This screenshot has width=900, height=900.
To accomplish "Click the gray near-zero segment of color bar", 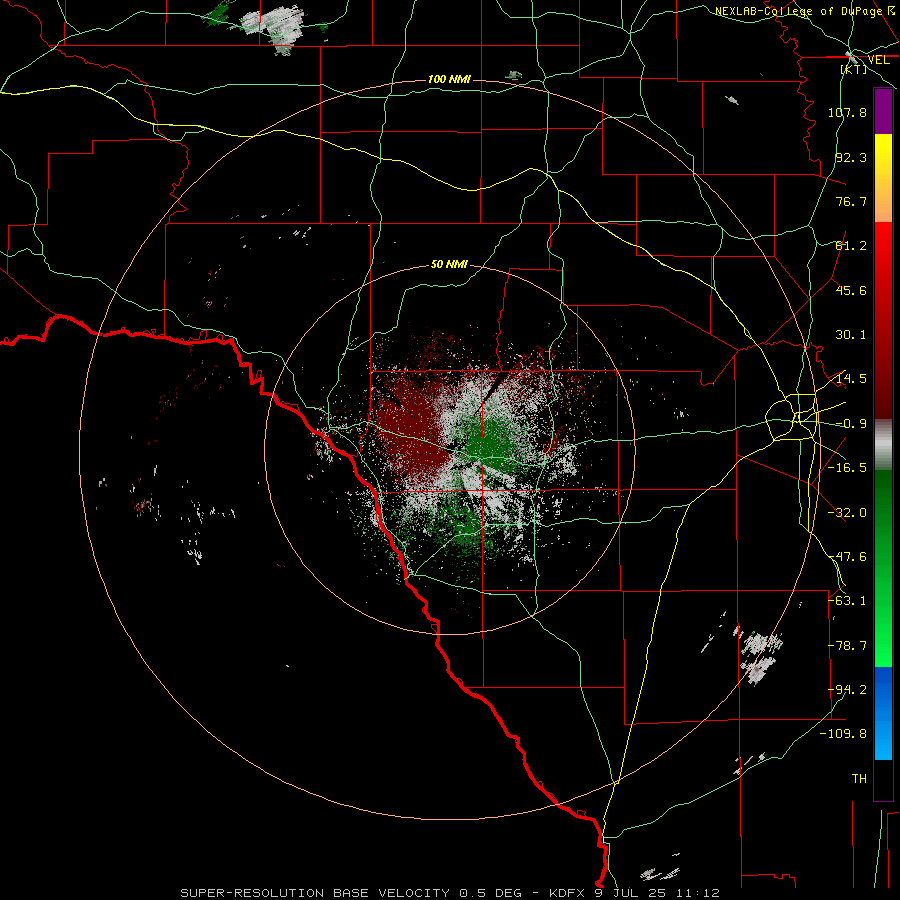I will pos(883,445).
